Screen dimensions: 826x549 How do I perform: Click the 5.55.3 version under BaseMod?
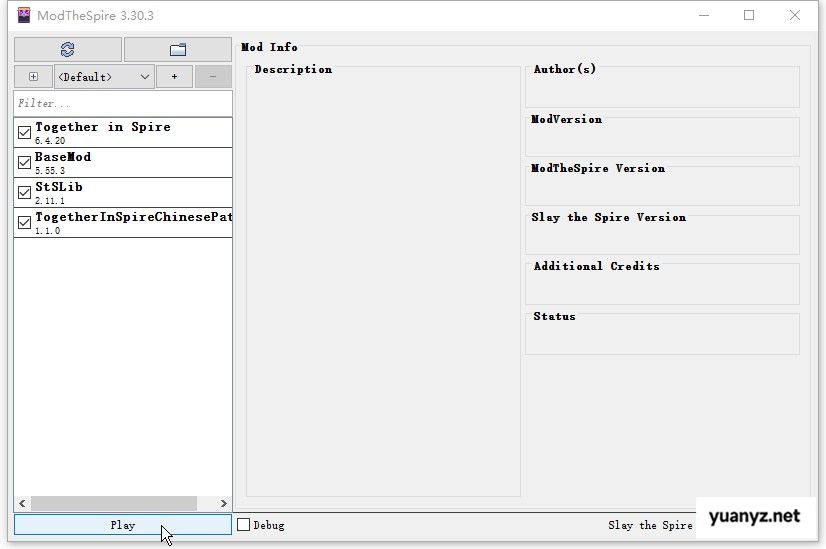click(50, 171)
